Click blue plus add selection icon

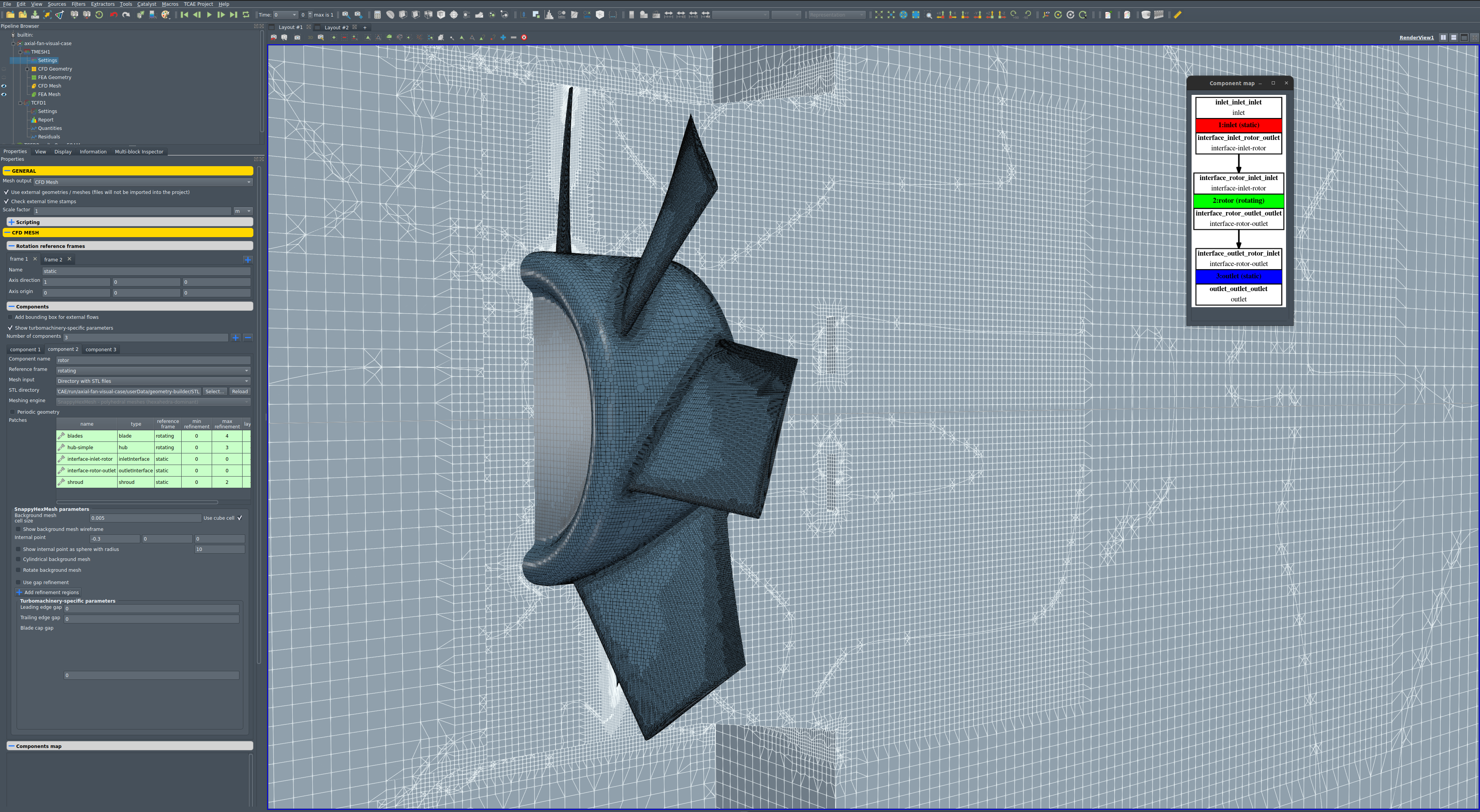pyautogui.click(x=503, y=37)
